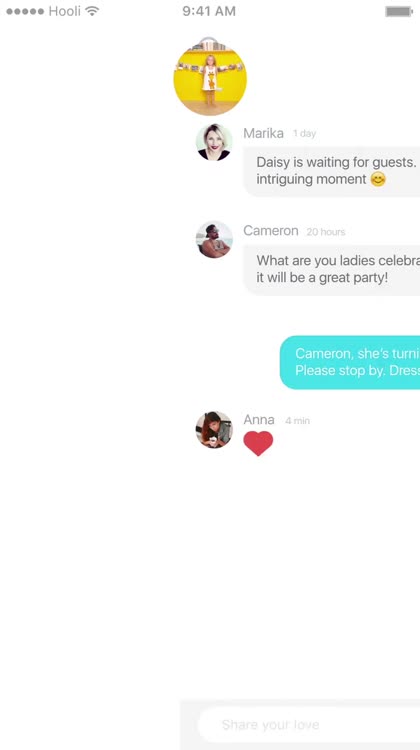Tap the 9:41 AM clock in the status bar
Viewport: 420px width, 750px height.
[x=209, y=11]
